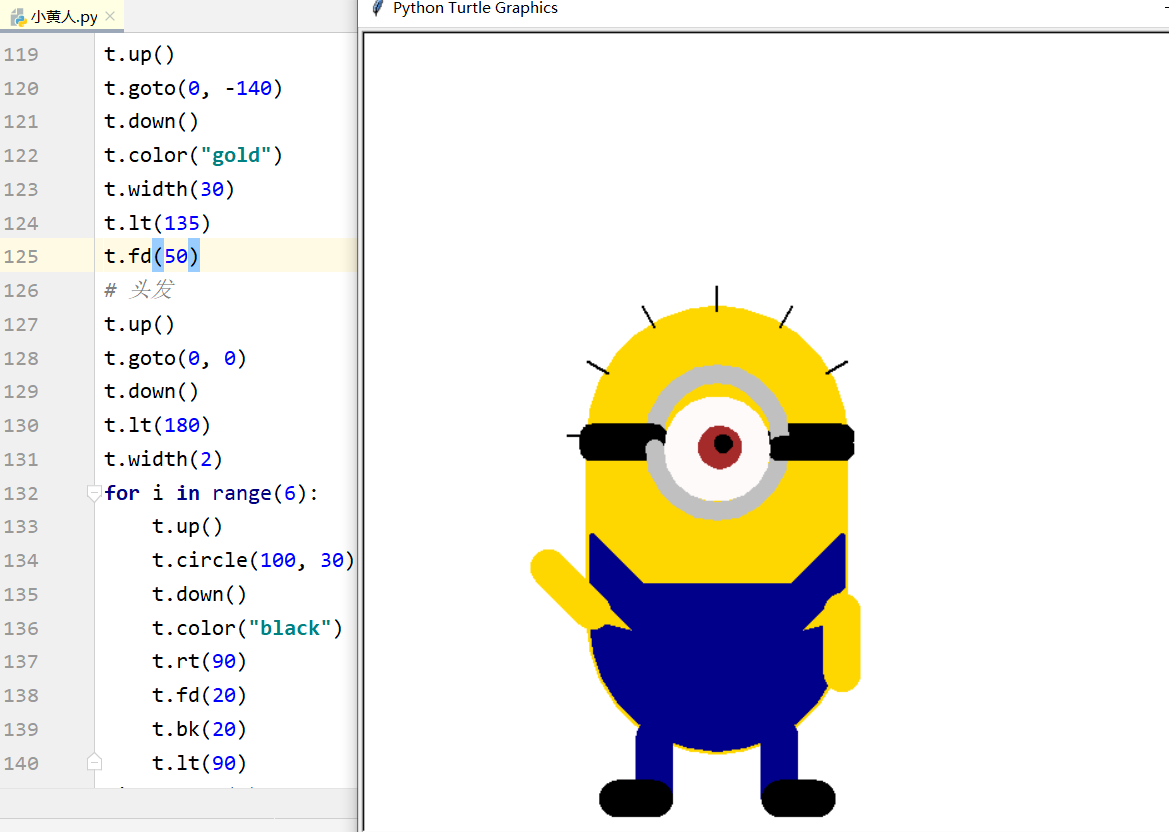This screenshot has width=1169, height=832.
Task: Click gutter line number 119
Action: [x=21, y=55]
